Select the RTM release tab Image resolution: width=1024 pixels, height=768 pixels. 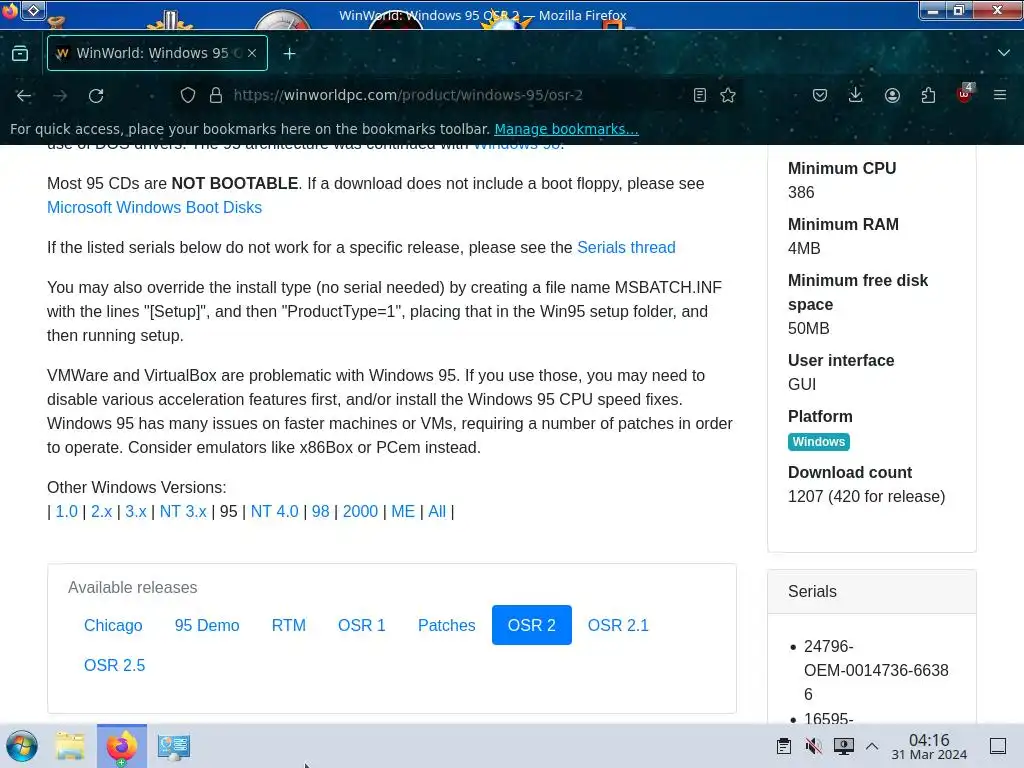tap(289, 625)
